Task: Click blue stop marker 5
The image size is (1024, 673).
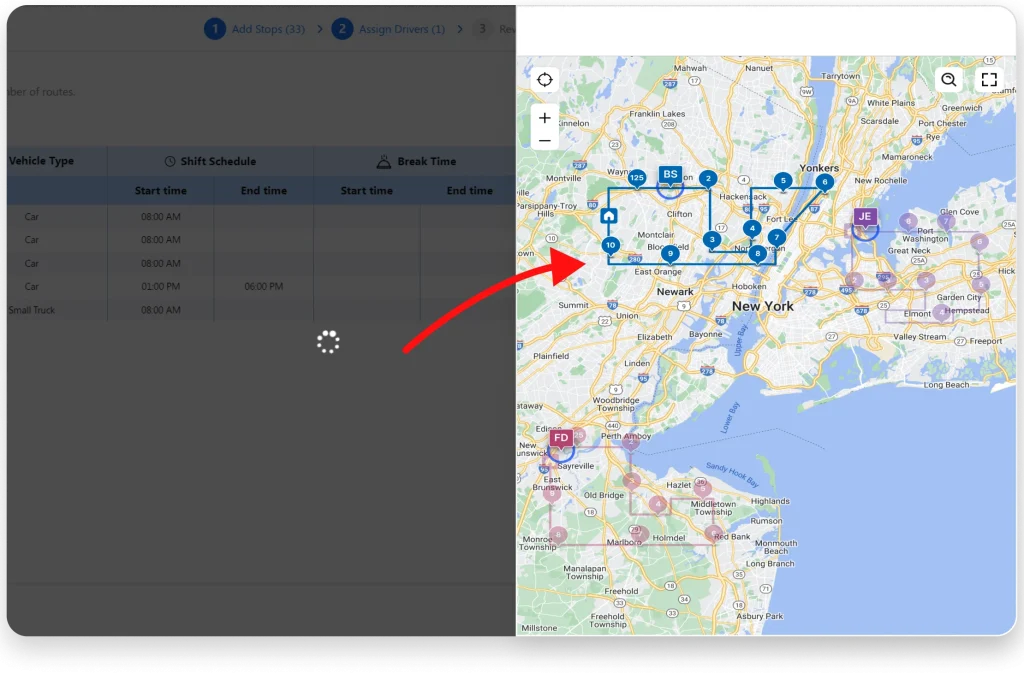Action: [x=783, y=181]
